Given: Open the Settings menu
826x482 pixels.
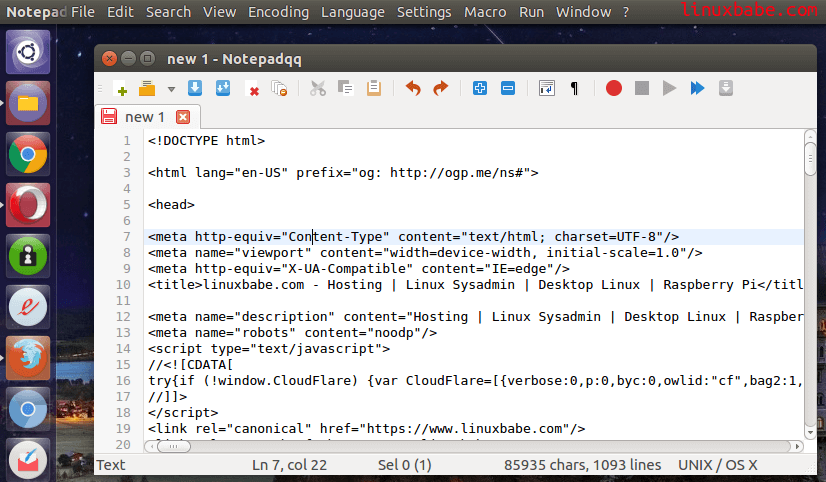Looking at the screenshot, I should (424, 12).
